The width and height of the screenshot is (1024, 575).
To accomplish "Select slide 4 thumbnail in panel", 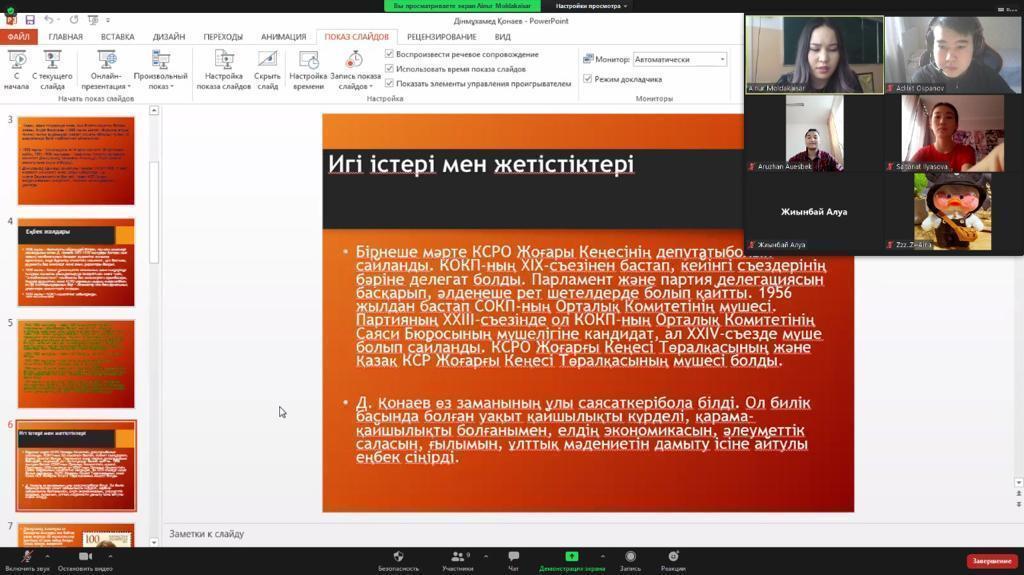I will pos(76,263).
